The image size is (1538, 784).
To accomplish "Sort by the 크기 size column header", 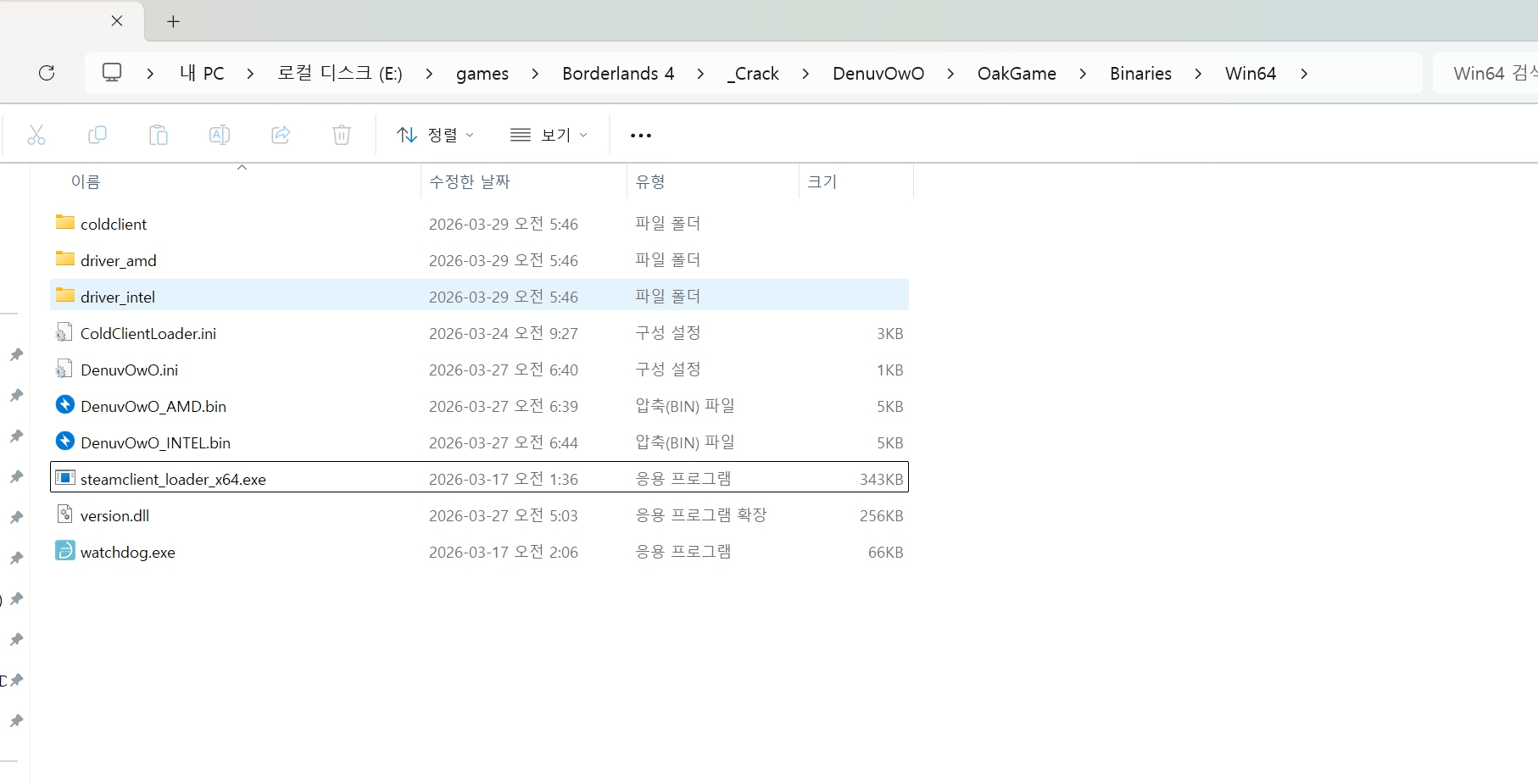I will (x=822, y=181).
